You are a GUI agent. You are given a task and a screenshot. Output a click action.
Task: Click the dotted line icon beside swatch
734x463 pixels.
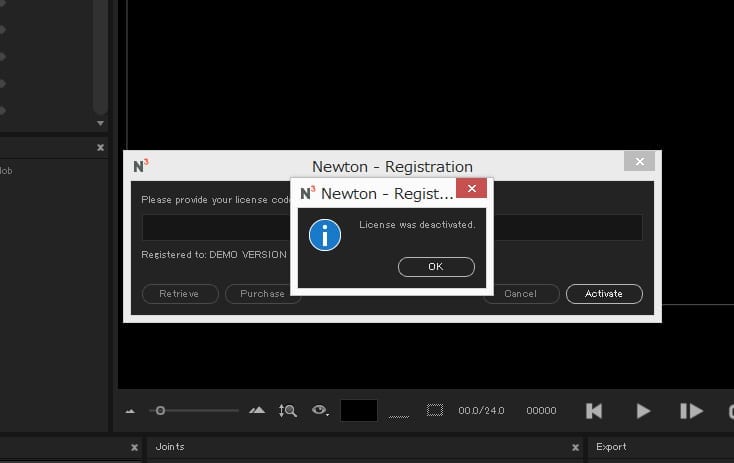click(399, 416)
